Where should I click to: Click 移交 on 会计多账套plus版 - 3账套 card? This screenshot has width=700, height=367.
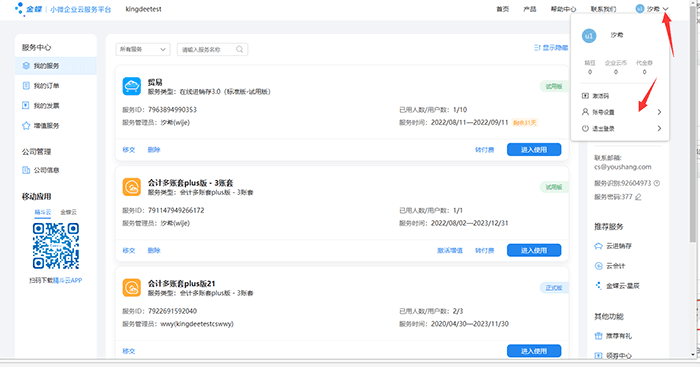tap(129, 251)
